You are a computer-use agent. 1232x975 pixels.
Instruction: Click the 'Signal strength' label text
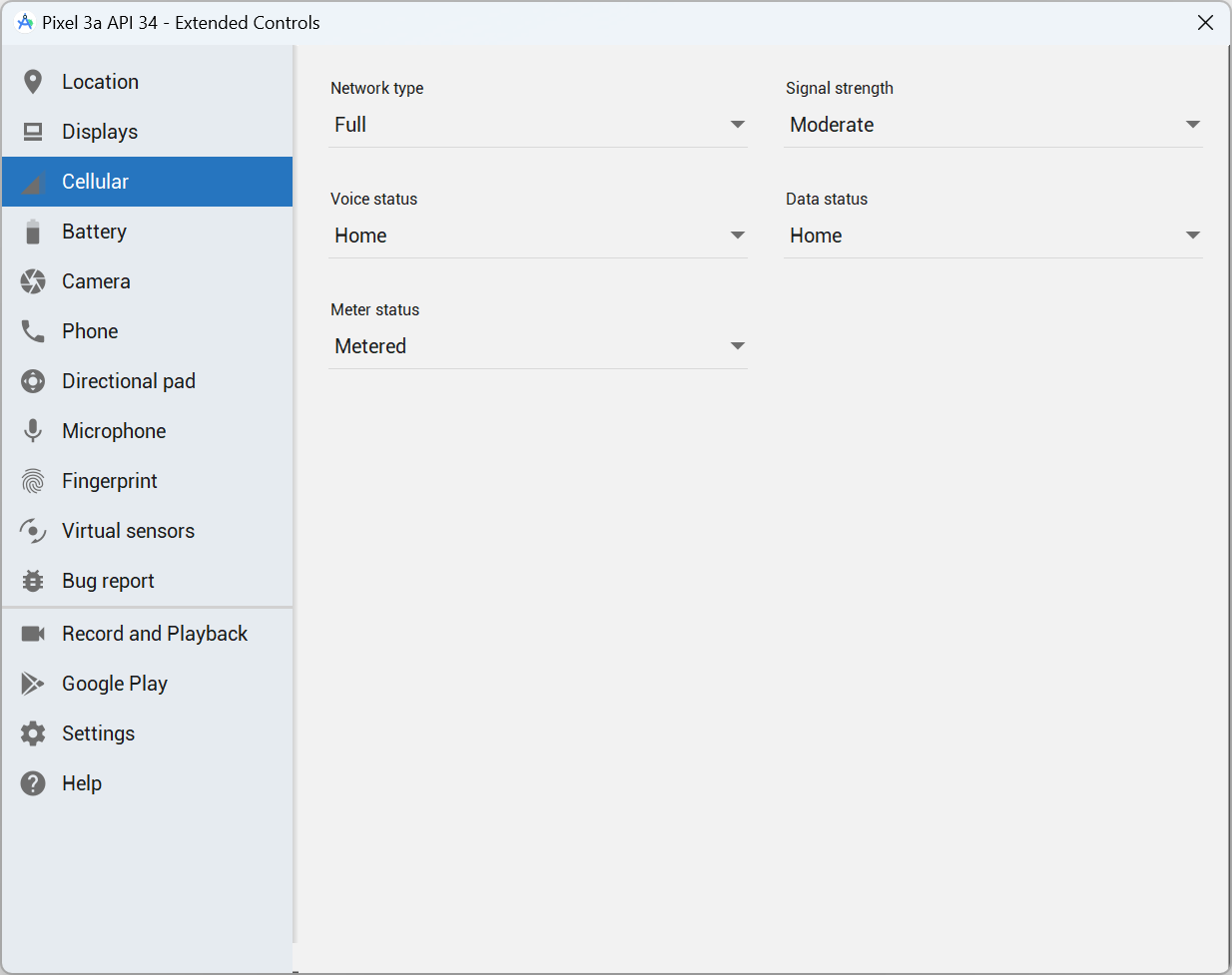839,88
